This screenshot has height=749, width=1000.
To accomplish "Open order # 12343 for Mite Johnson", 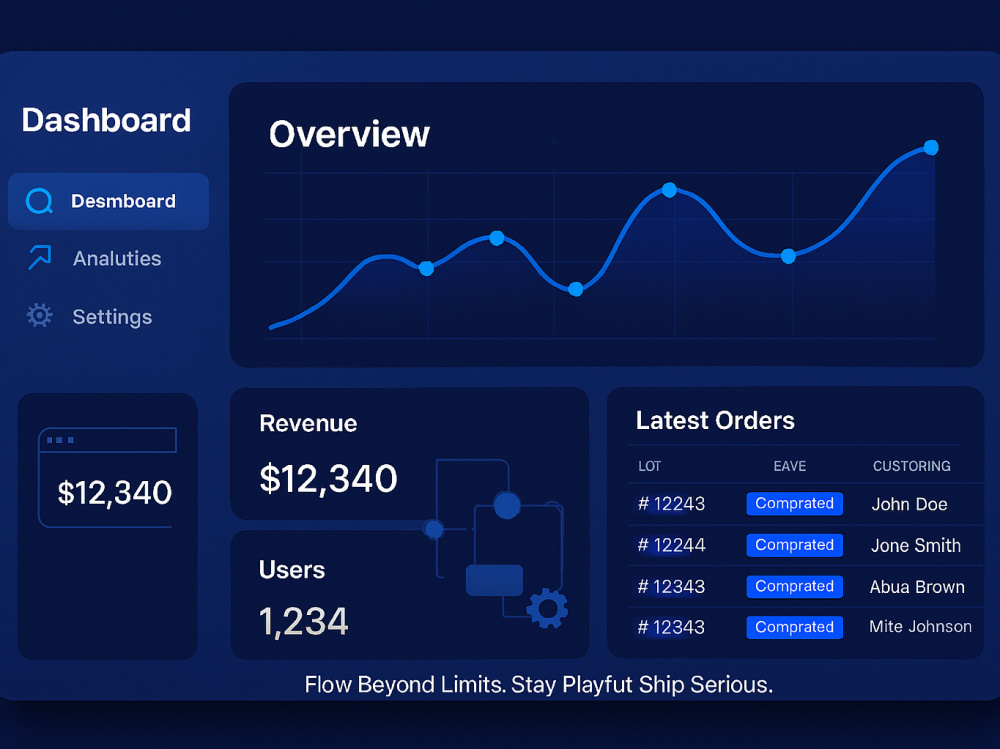I will [x=672, y=628].
